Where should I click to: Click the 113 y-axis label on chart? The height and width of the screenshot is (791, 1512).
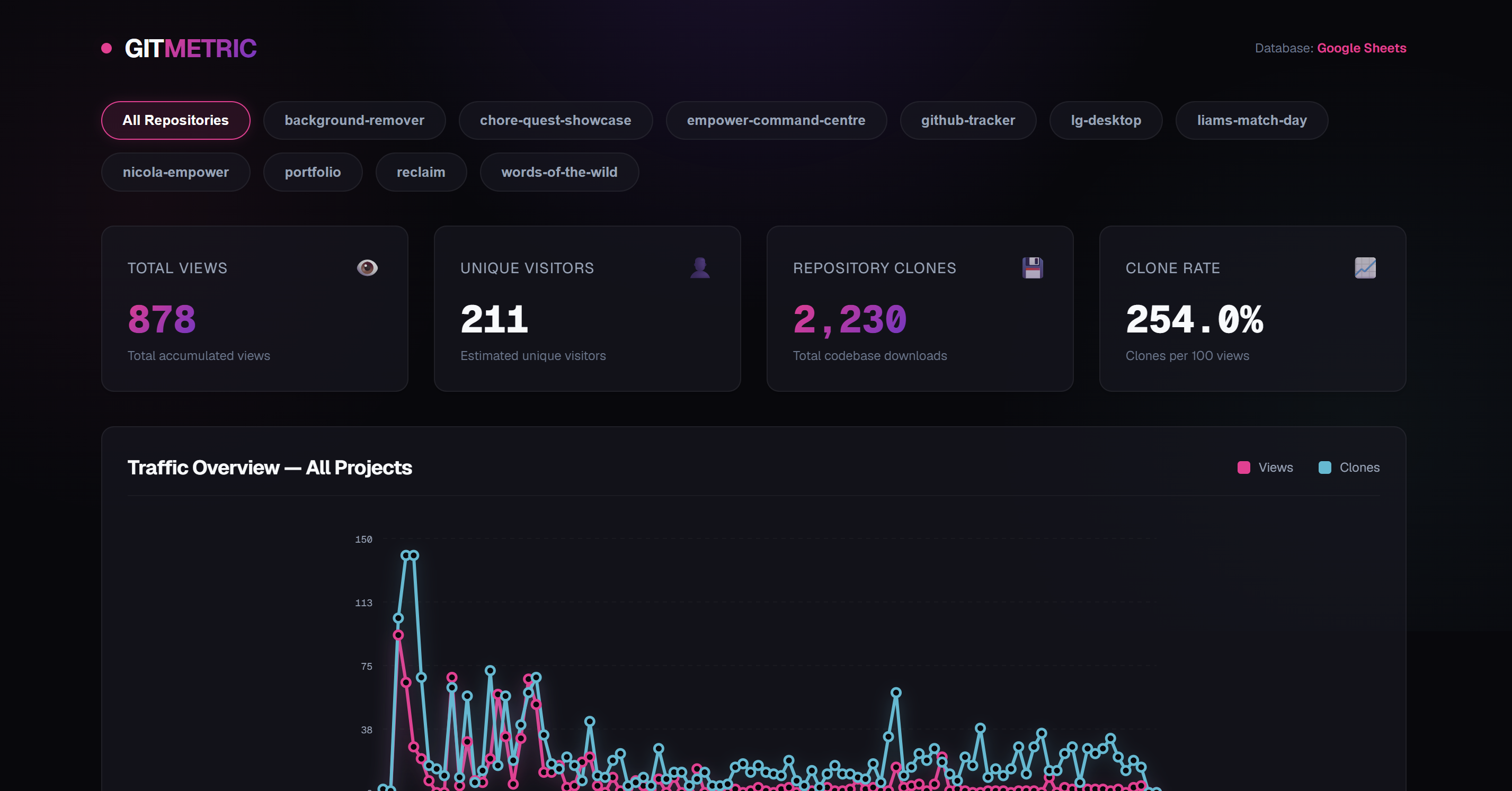[x=363, y=603]
